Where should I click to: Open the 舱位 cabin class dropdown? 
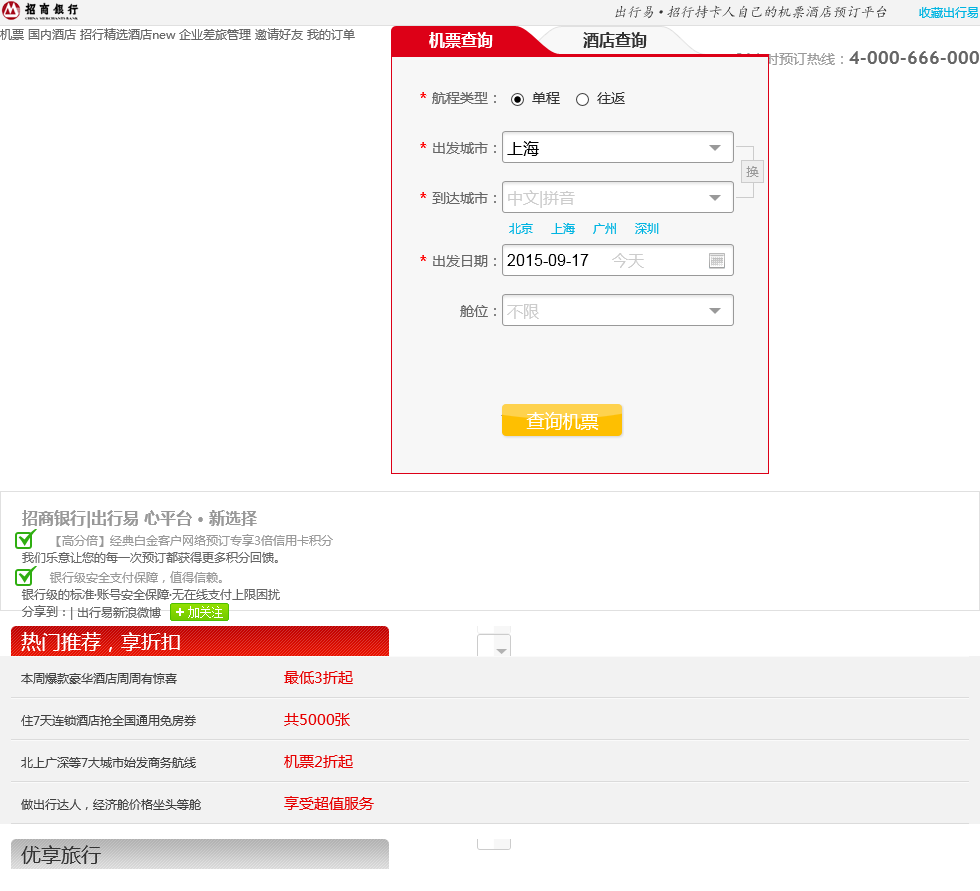point(618,311)
